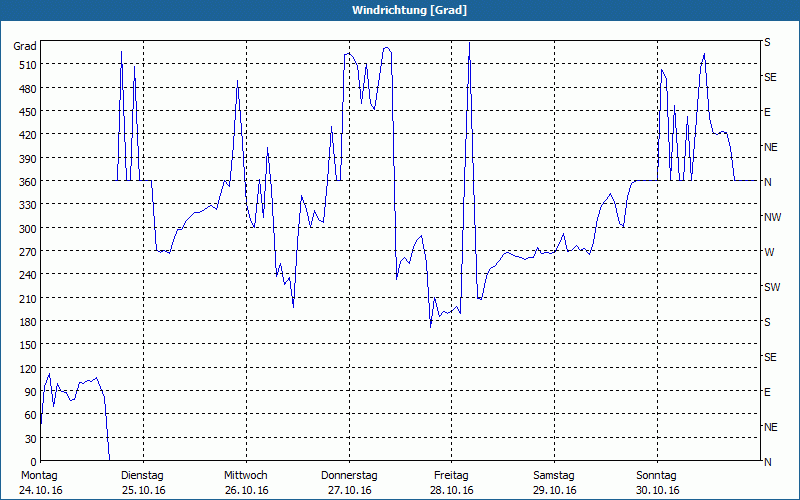Click the SW compass label on right axis

[772, 287]
